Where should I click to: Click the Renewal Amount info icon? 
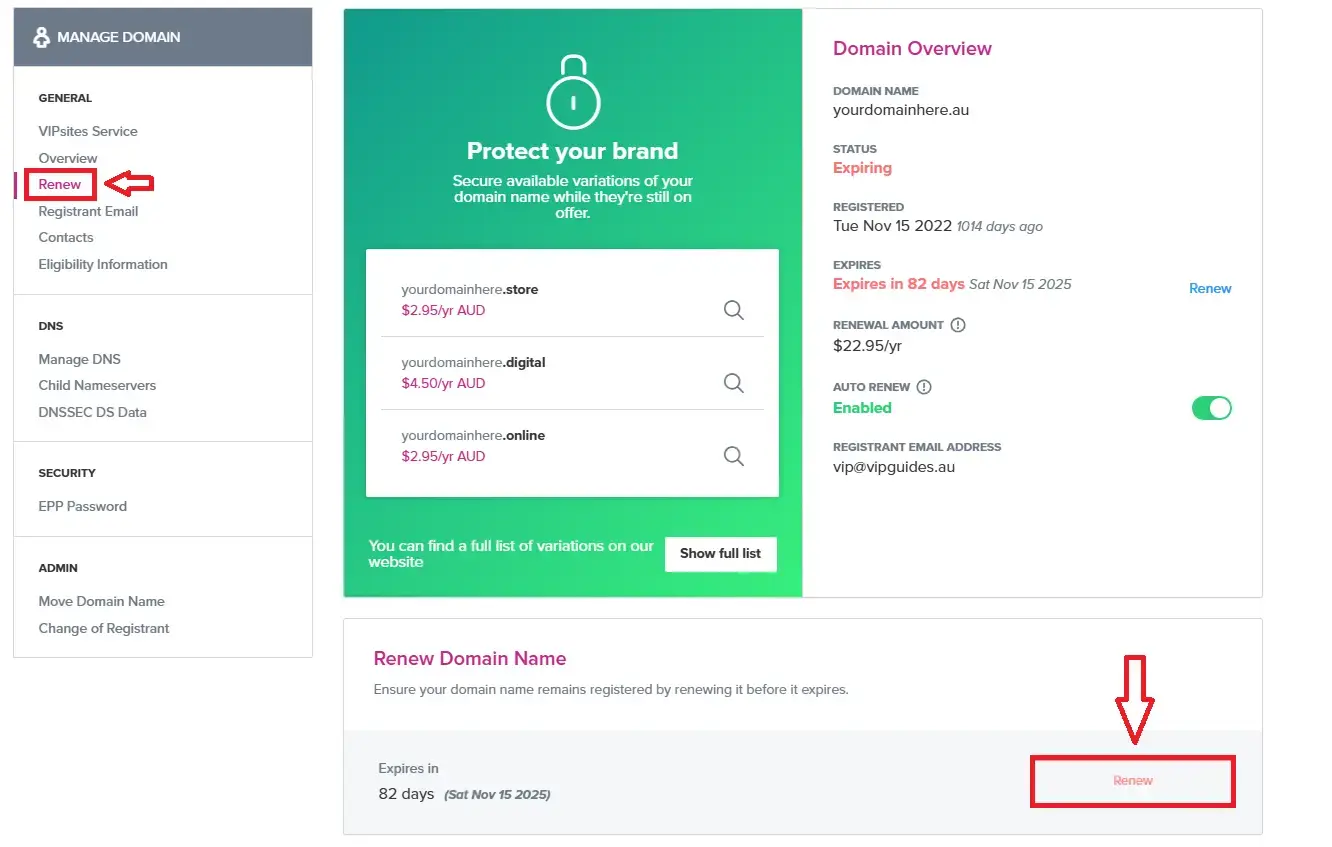(x=958, y=325)
